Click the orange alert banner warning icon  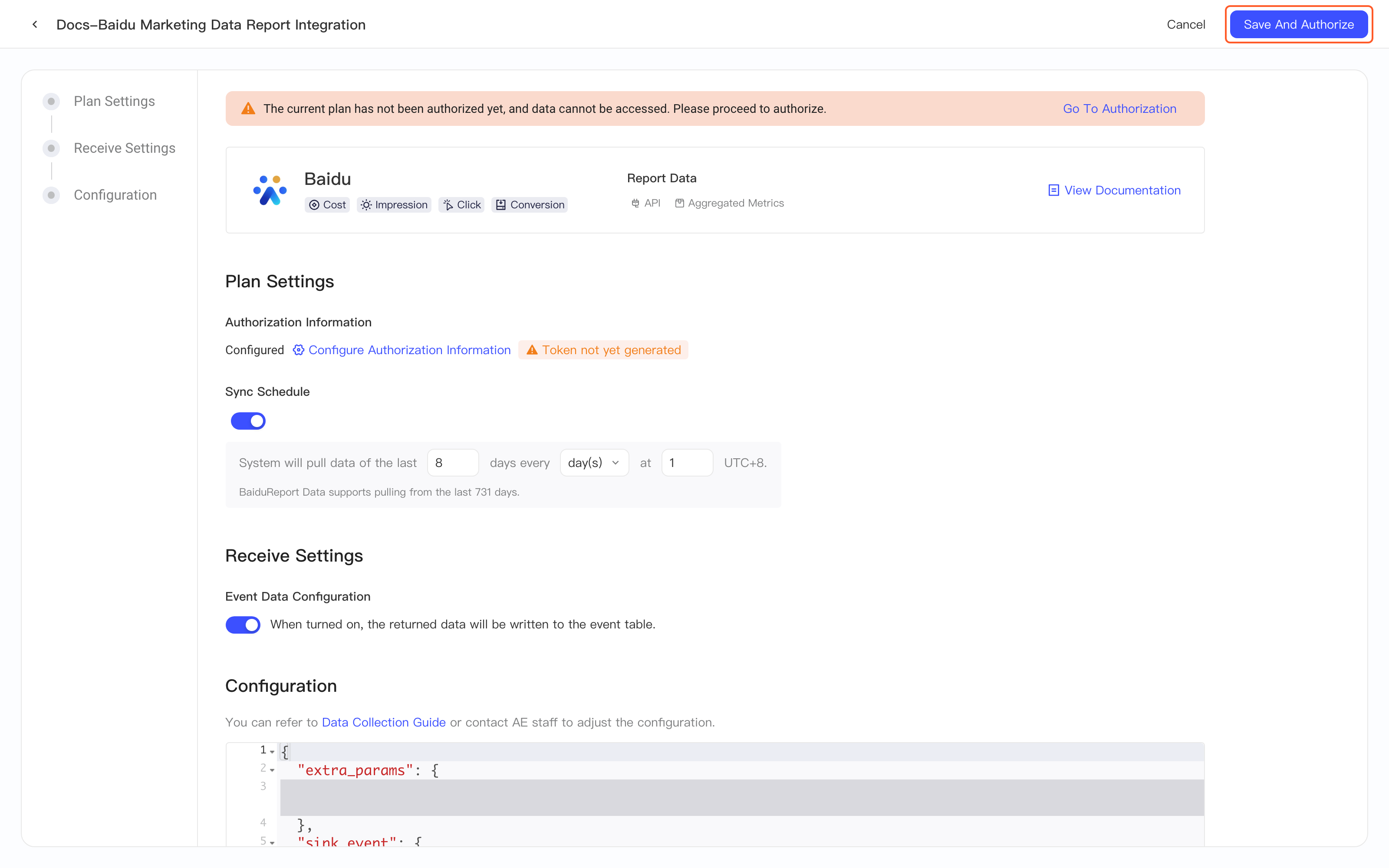[x=248, y=108]
